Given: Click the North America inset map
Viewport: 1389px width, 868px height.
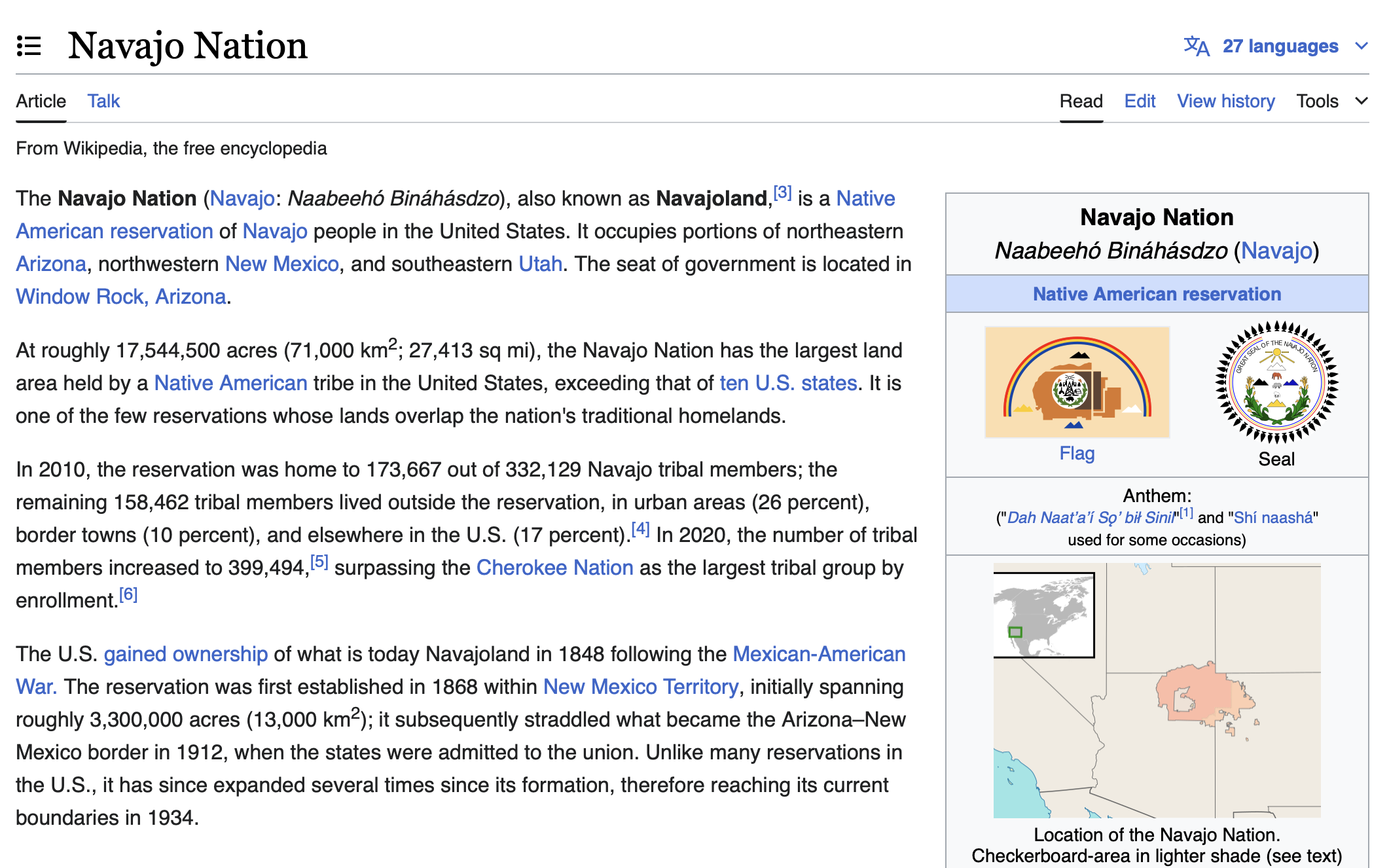Looking at the screenshot, I should coord(1043,615).
